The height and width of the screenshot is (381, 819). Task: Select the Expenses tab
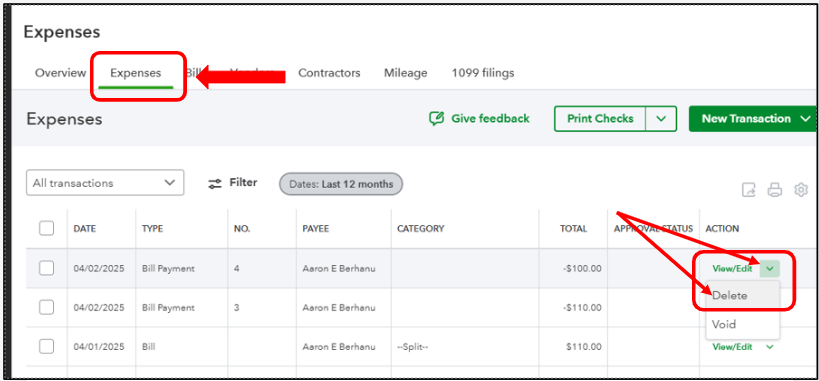tap(135, 73)
